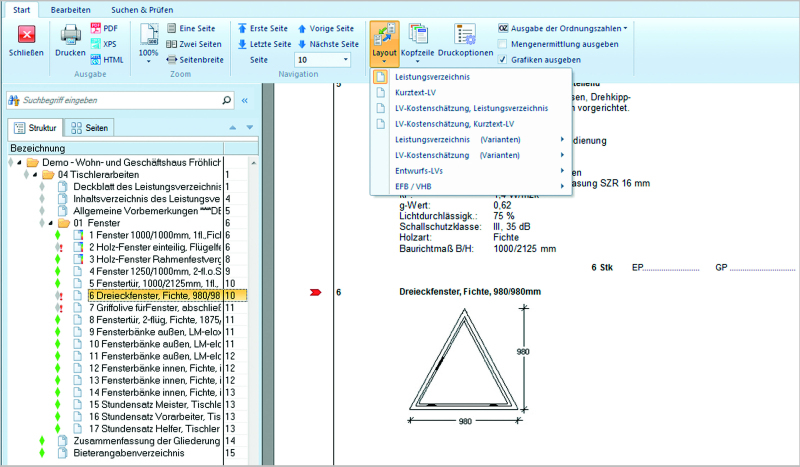800x467 pixels.
Task: Switch to the Bearbeiten tab
Action: click(70, 10)
